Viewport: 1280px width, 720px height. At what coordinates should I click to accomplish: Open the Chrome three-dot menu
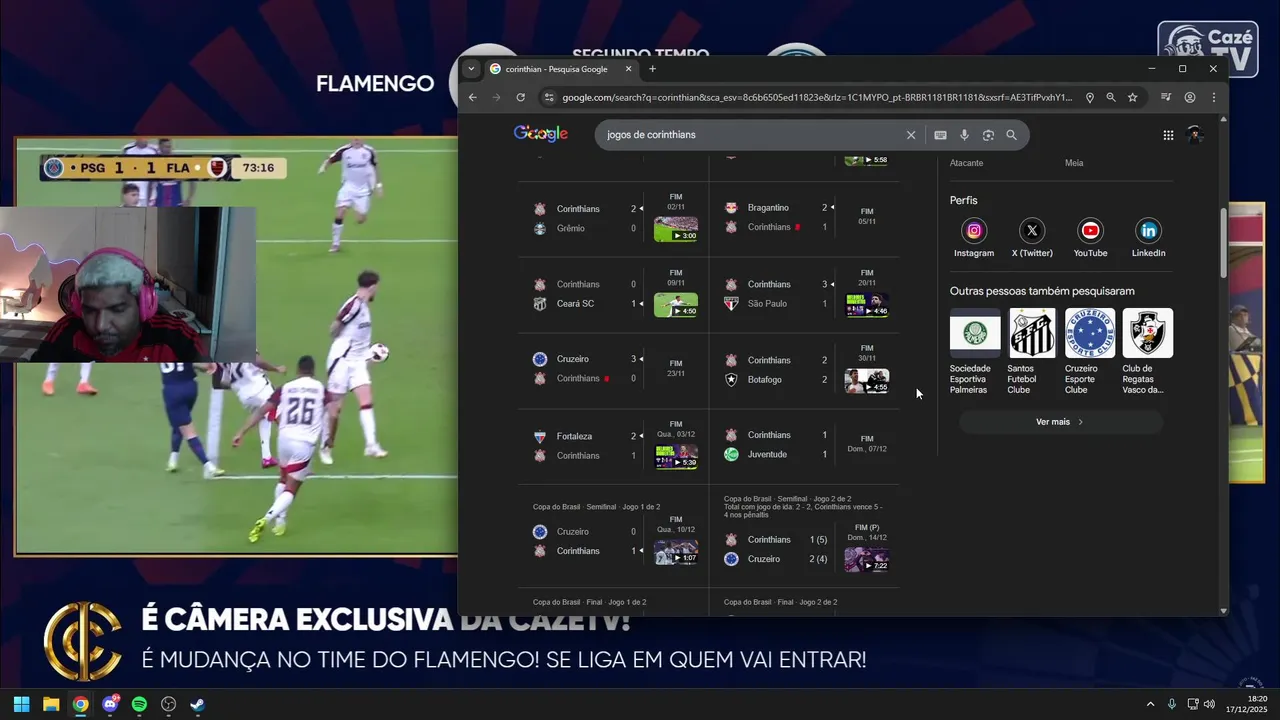(1214, 97)
